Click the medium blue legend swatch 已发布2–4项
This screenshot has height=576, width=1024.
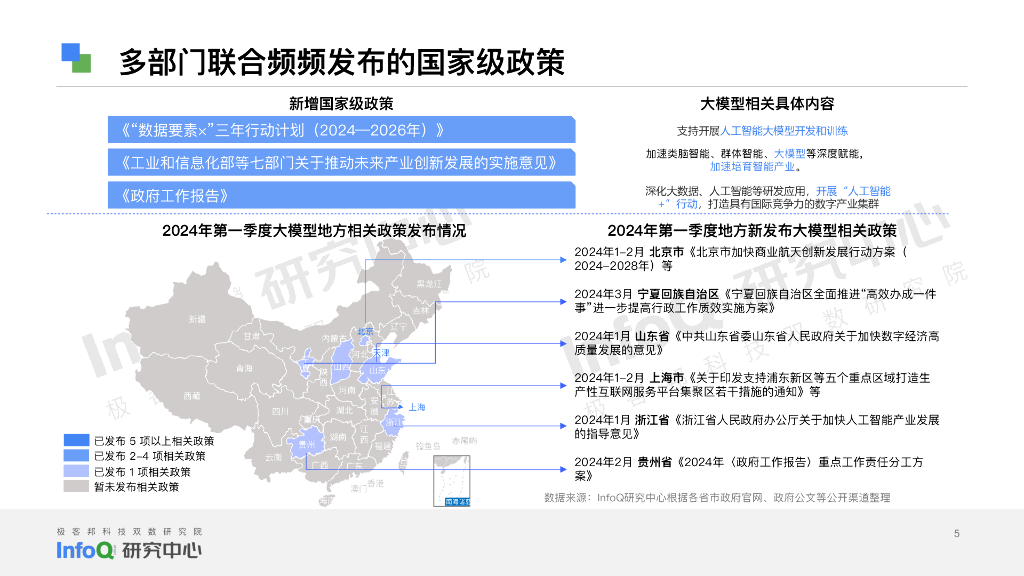pyautogui.click(x=76, y=455)
